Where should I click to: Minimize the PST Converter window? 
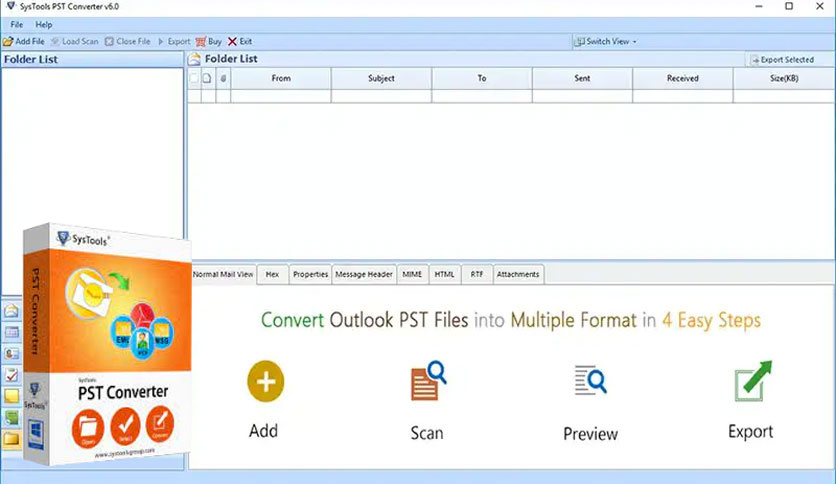point(759,6)
